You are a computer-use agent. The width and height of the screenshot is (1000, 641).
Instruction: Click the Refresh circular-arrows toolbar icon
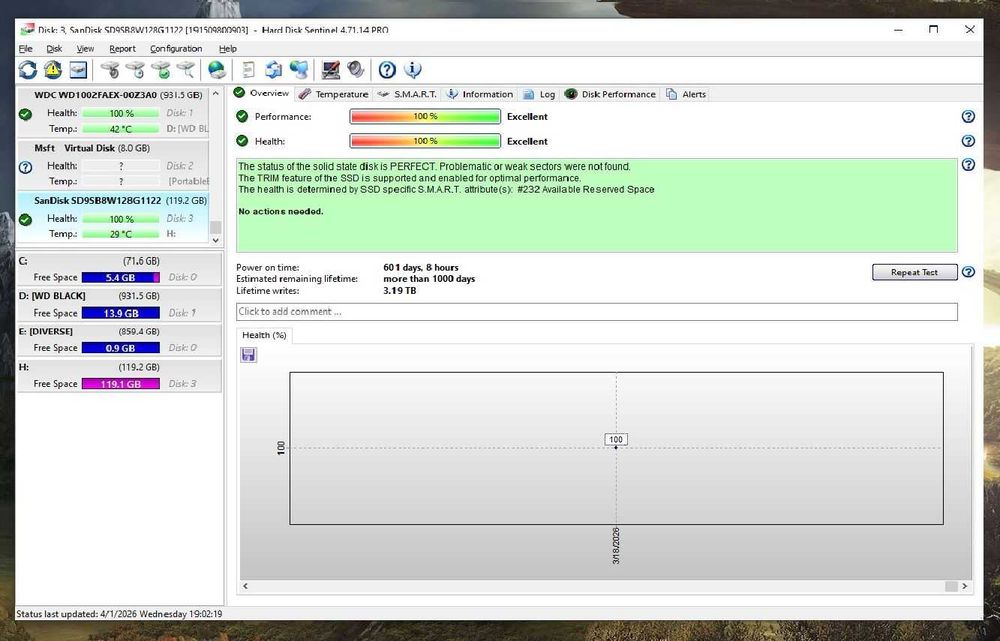coord(27,70)
